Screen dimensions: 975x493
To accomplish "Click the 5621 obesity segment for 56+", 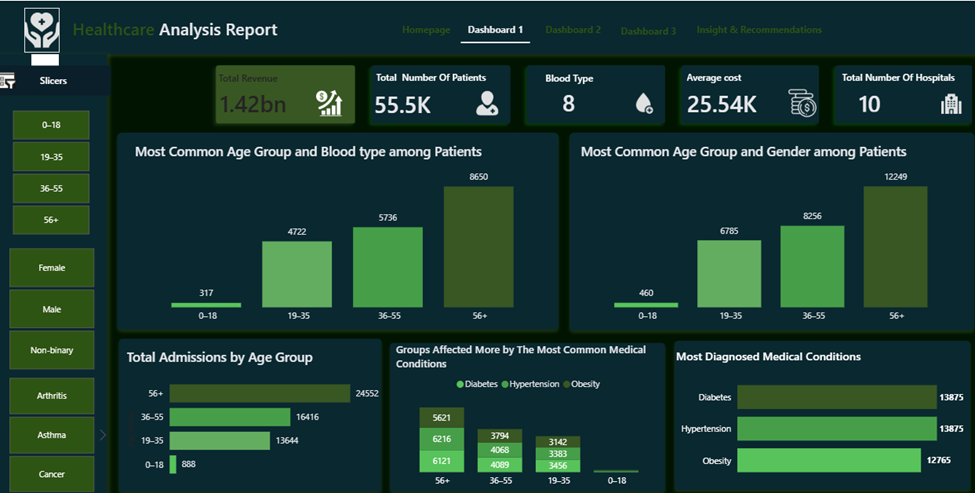I will (x=441, y=418).
